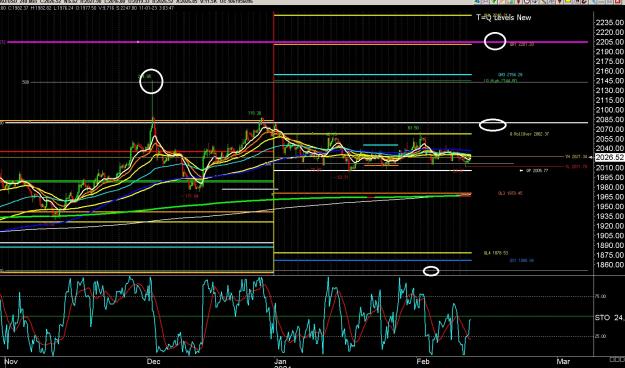
Task: Click the 1890.00 price axis label
Action: tap(610, 246)
